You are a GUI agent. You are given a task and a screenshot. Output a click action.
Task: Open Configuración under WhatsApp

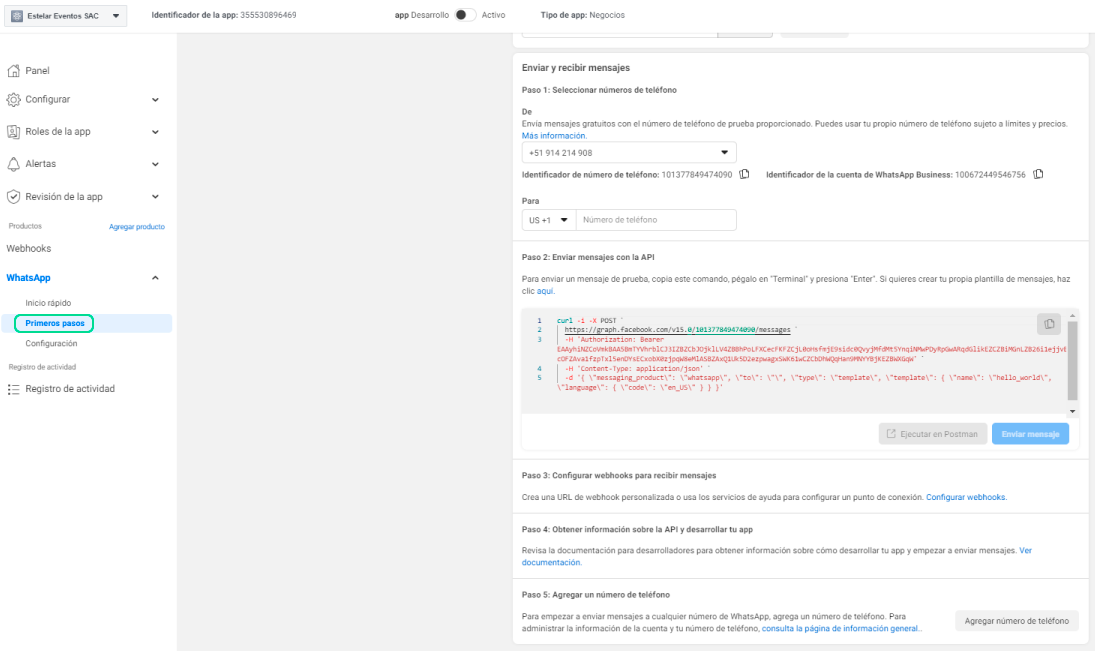(51, 344)
